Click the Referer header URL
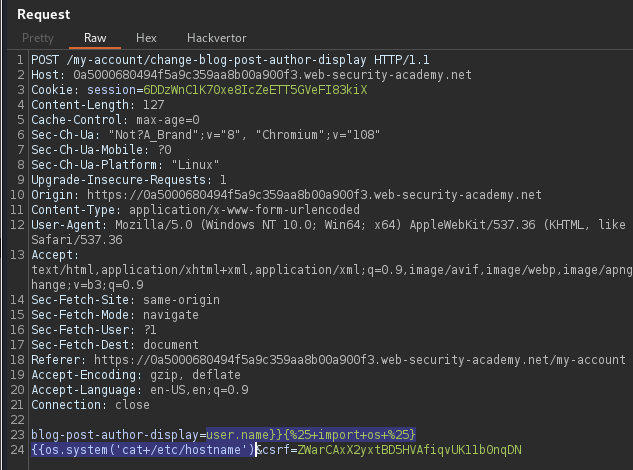This screenshot has height=470, width=633. (360, 360)
